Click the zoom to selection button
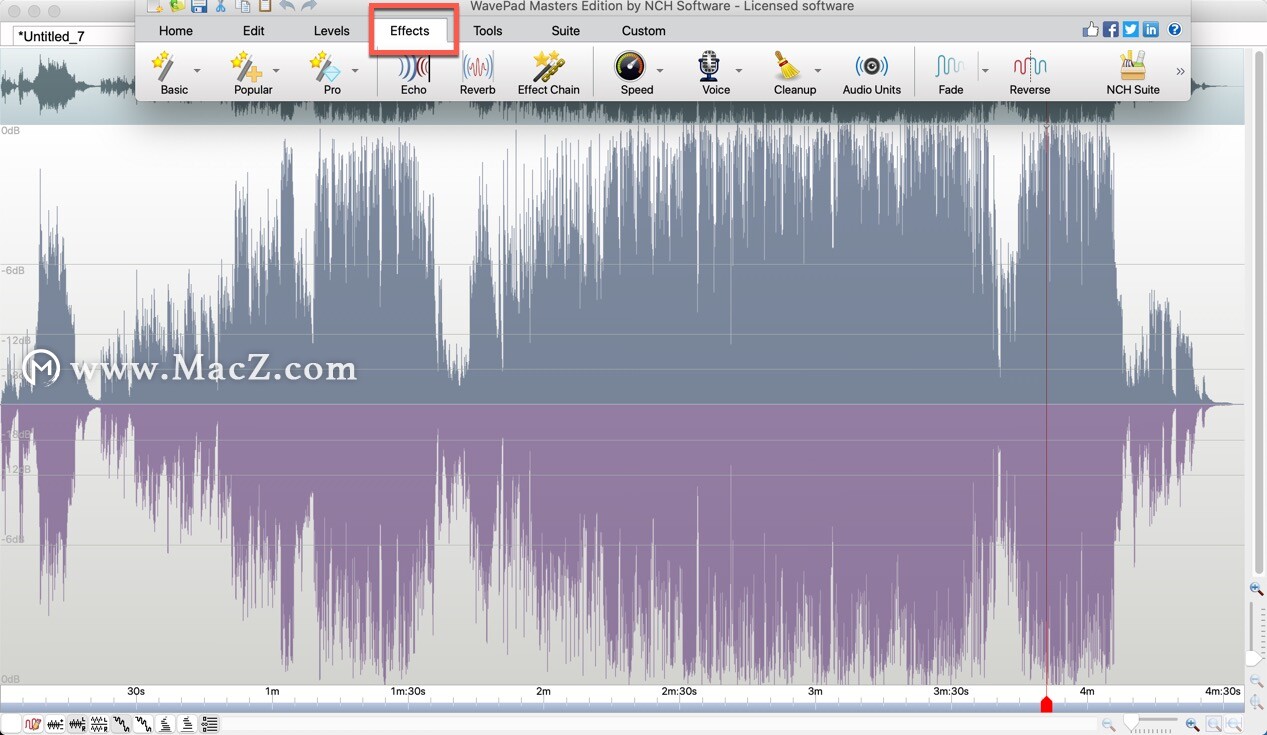This screenshot has height=735, width=1267. click(x=1213, y=724)
